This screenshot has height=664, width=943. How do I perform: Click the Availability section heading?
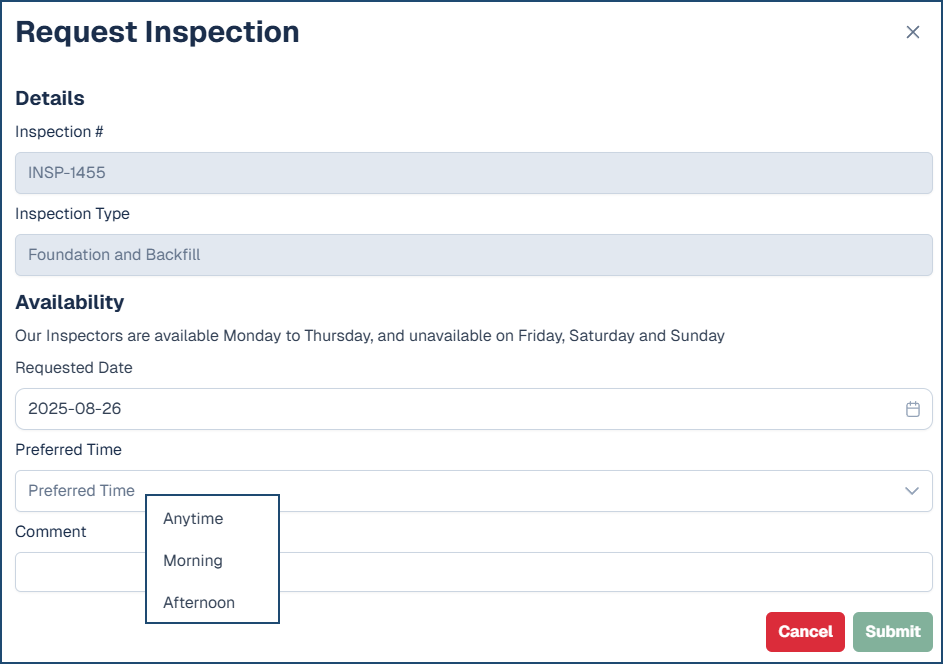pos(70,302)
